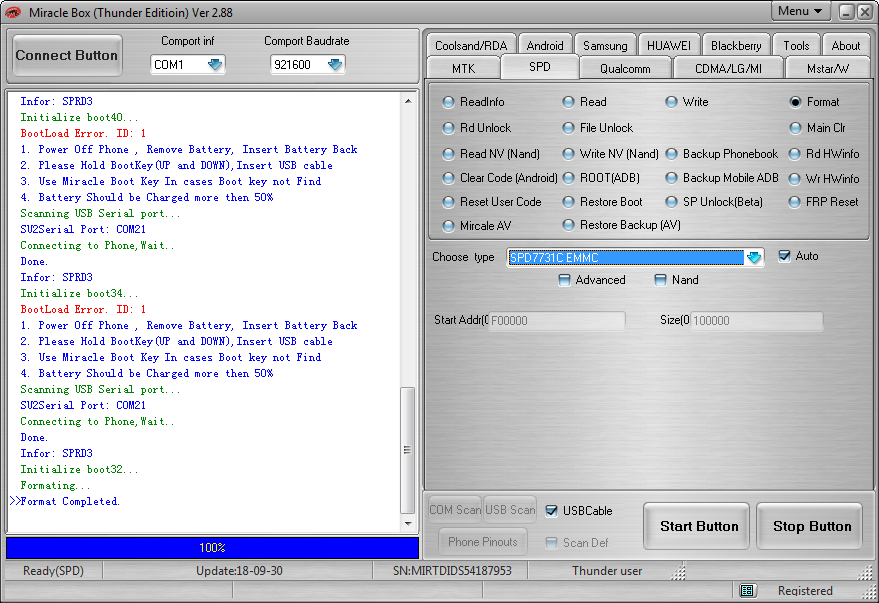The image size is (879, 603).
Task: Click the Connect Button
Action: (x=67, y=55)
